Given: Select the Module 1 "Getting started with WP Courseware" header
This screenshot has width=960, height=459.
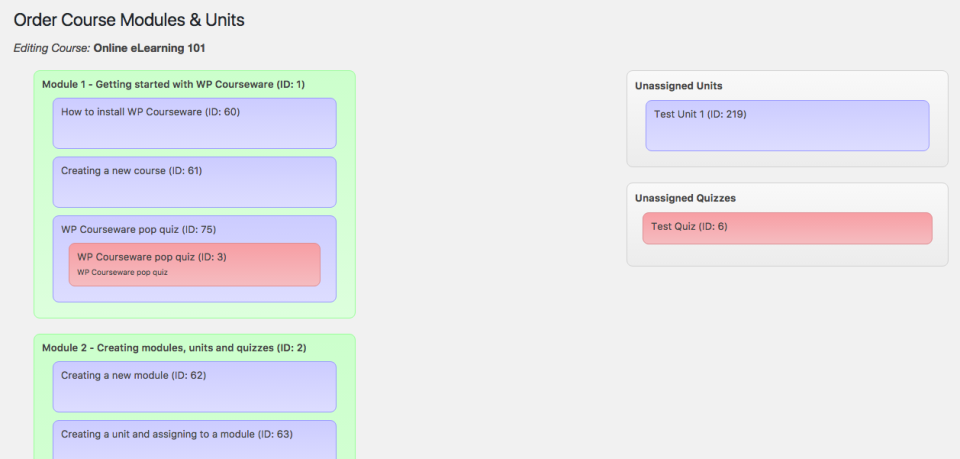Looking at the screenshot, I should click(x=173, y=84).
